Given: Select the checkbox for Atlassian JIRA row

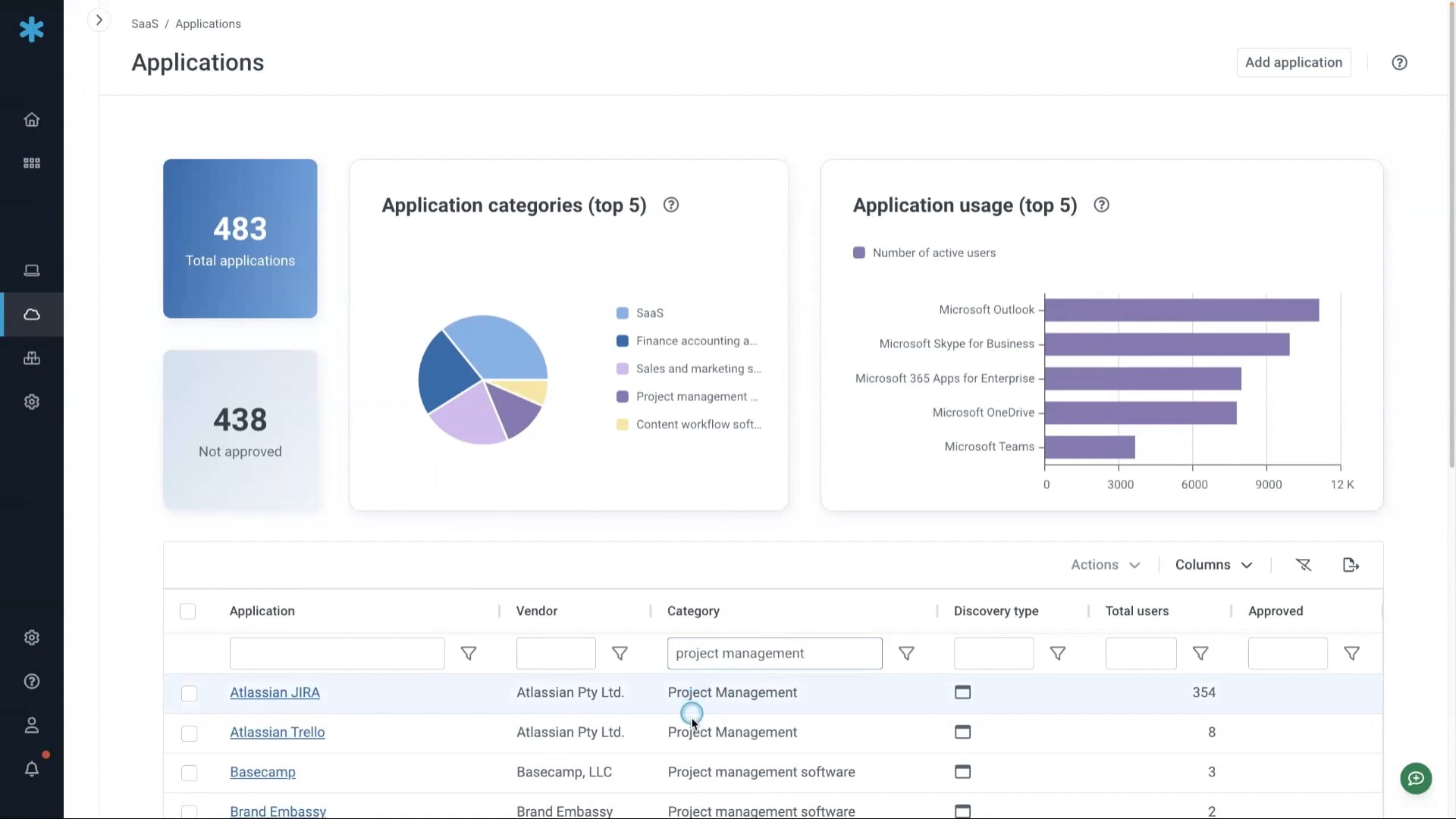Looking at the screenshot, I should coord(189,693).
